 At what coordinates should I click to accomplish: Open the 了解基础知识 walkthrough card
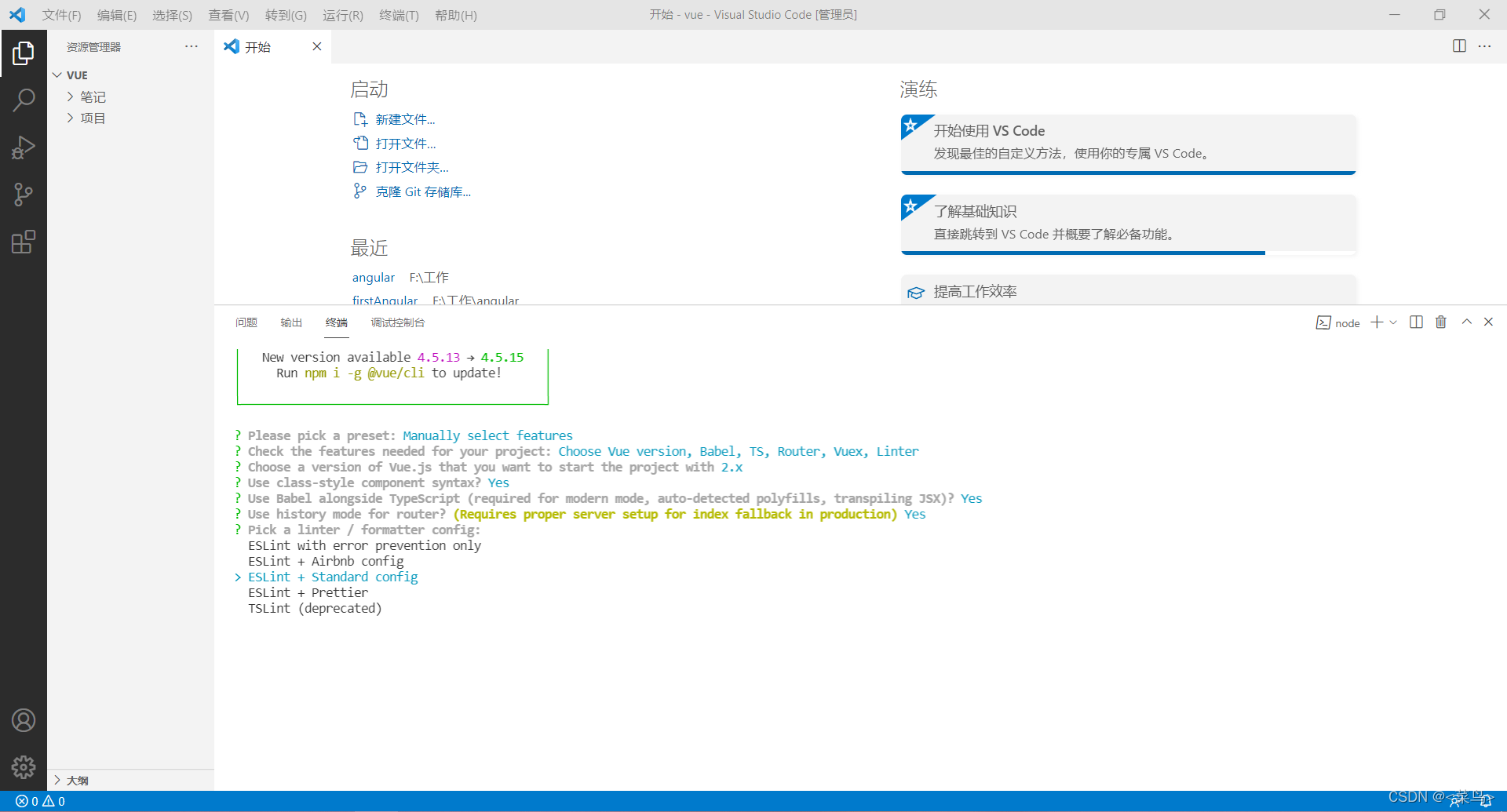[1129, 224]
